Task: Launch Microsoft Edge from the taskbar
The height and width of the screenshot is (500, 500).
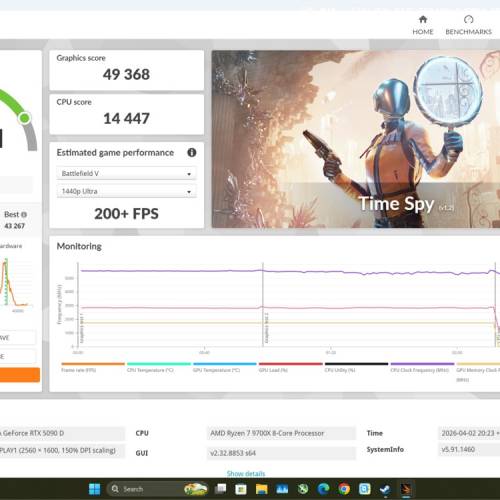Action: (x=323, y=489)
